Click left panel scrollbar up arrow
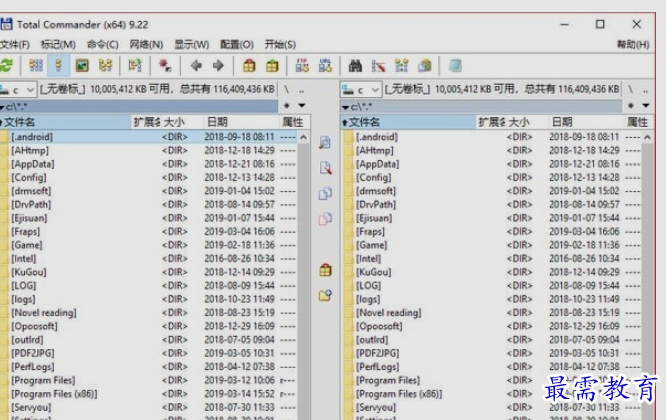Image resolution: width=666 pixels, height=420 pixels. (303, 137)
